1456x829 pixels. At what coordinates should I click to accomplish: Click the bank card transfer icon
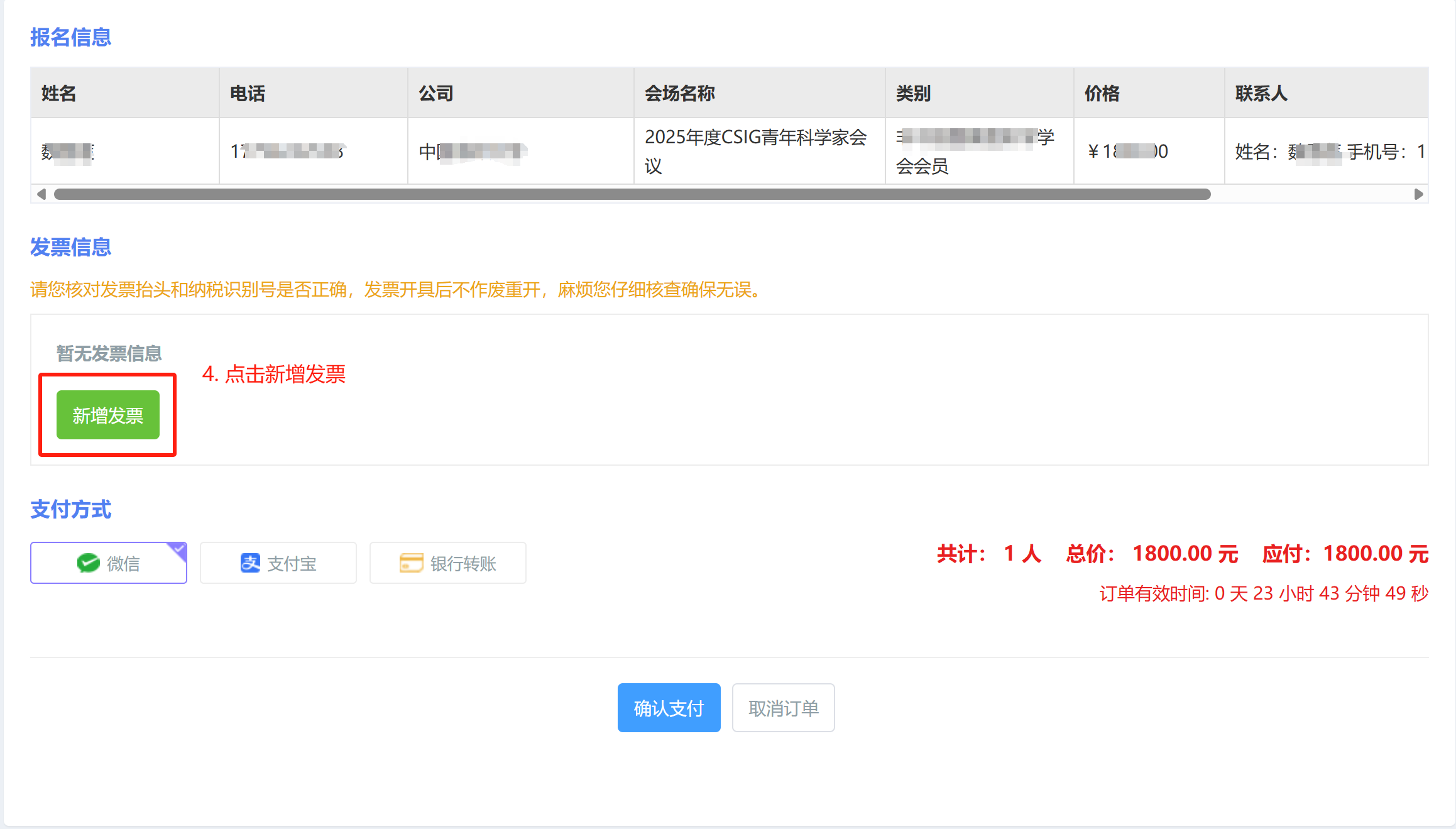412,563
